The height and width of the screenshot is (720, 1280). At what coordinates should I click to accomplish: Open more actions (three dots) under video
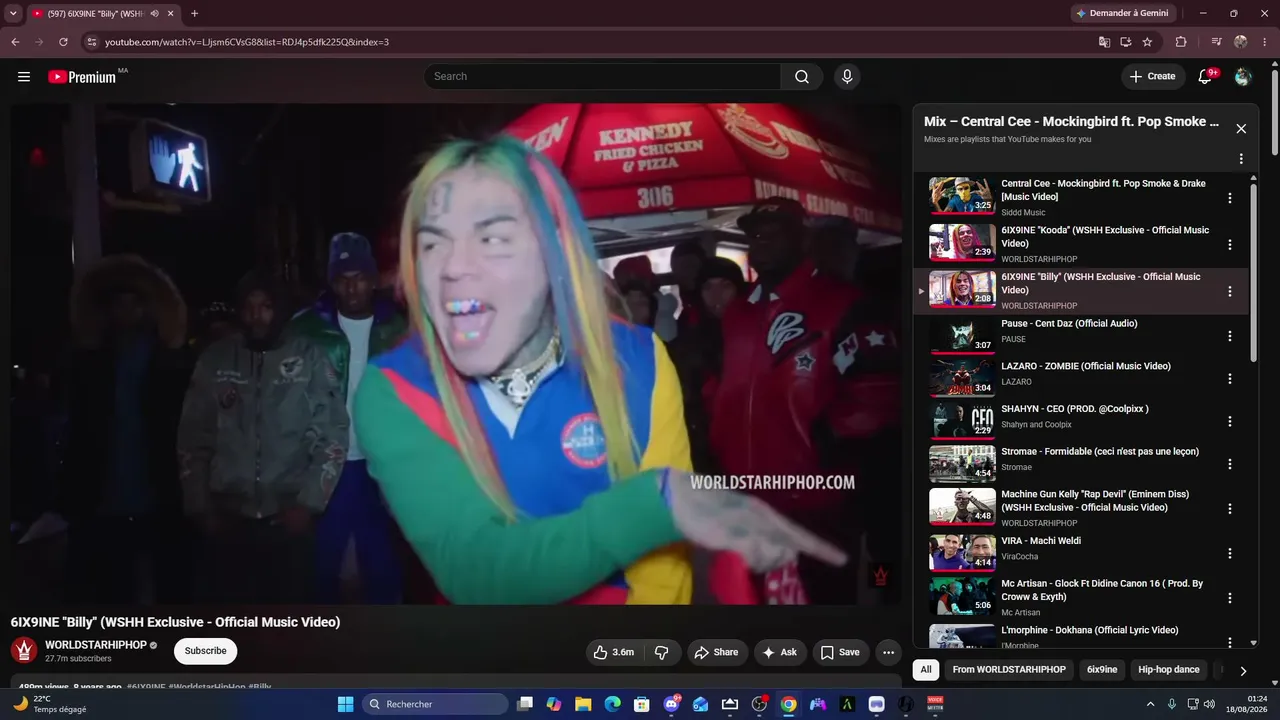click(888, 652)
